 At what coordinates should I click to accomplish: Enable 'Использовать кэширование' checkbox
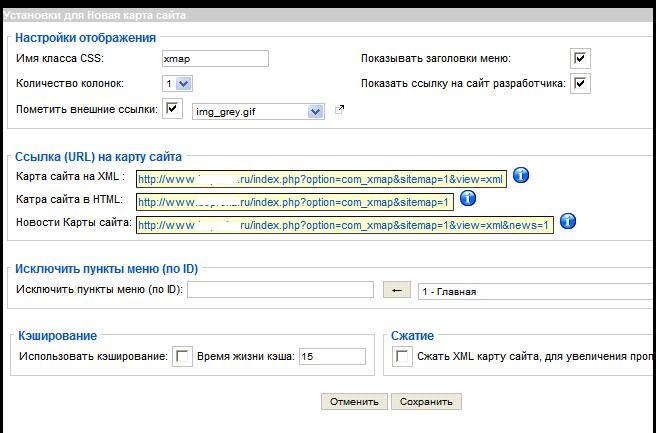(182, 357)
